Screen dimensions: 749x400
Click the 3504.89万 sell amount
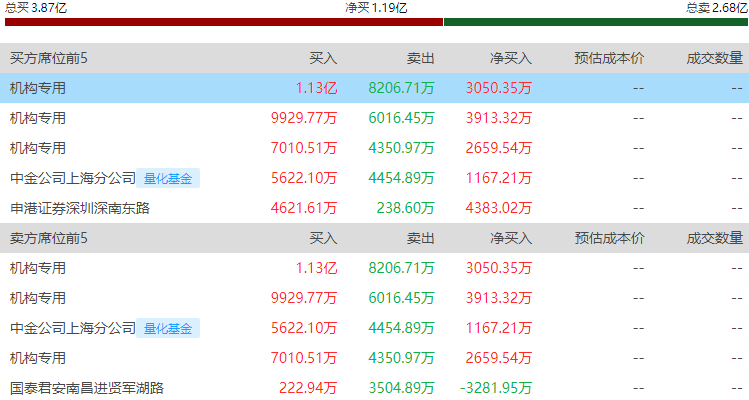coord(401,388)
